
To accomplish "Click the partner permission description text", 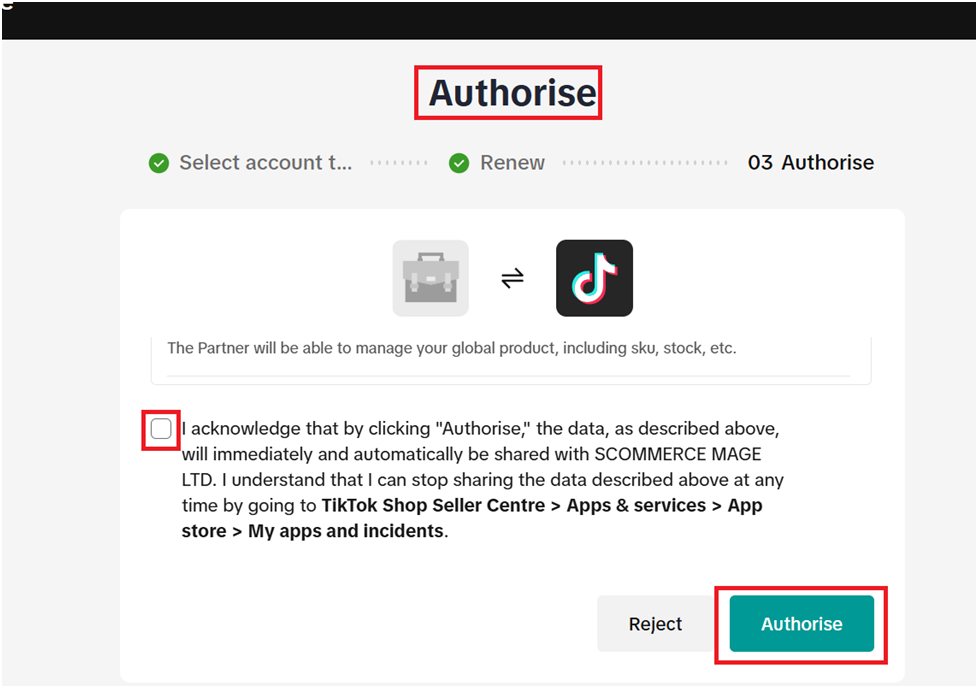I will pos(451,348).
